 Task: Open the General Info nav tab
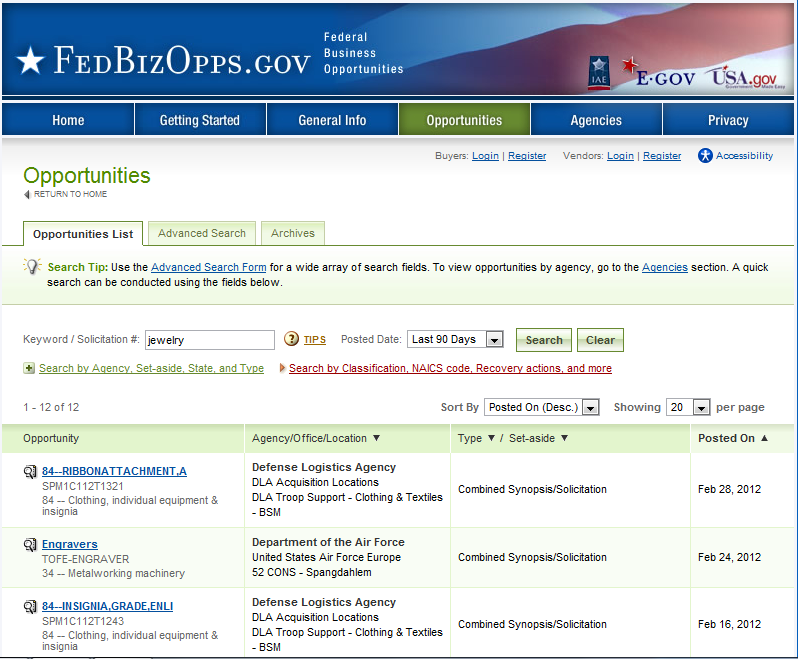[332, 120]
